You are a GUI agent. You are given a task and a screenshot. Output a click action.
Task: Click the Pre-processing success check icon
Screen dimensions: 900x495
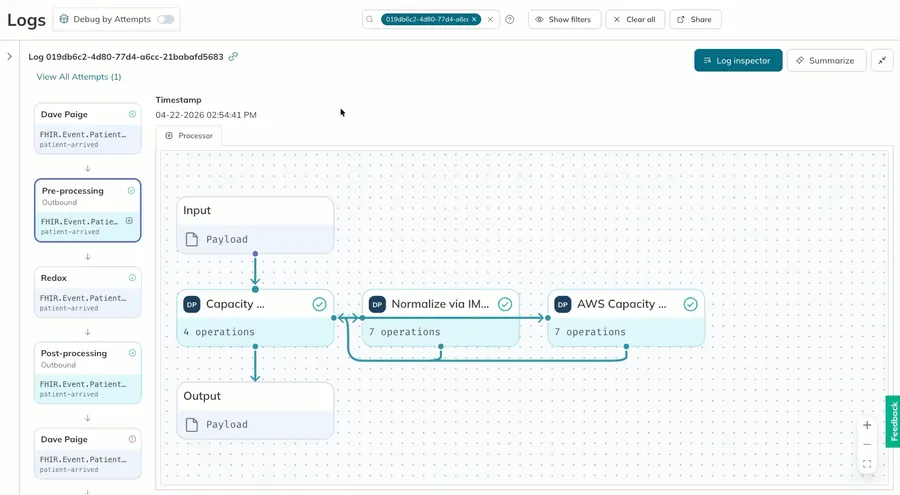click(x=131, y=191)
